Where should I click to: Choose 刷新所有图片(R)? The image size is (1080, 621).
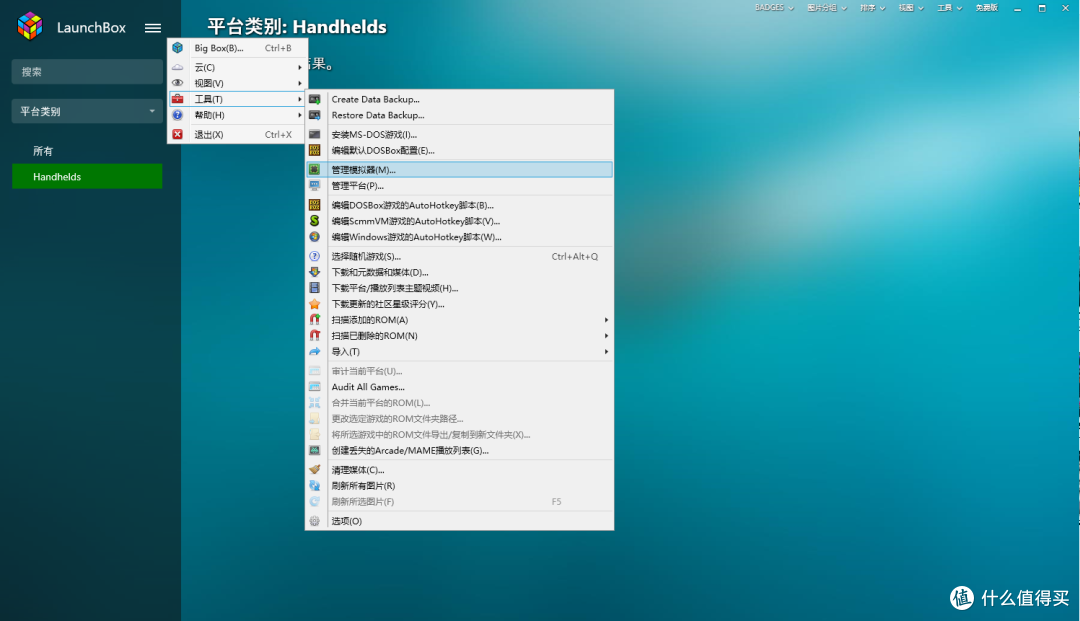[459, 485]
